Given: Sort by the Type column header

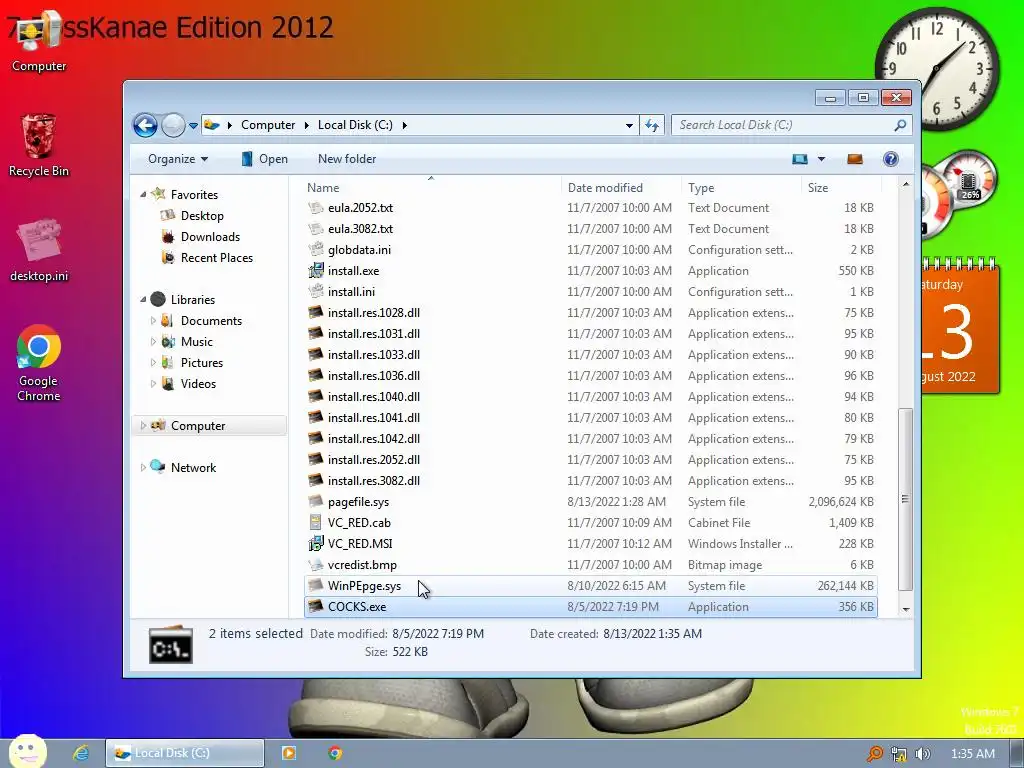Looking at the screenshot, I should coord(741,187).
